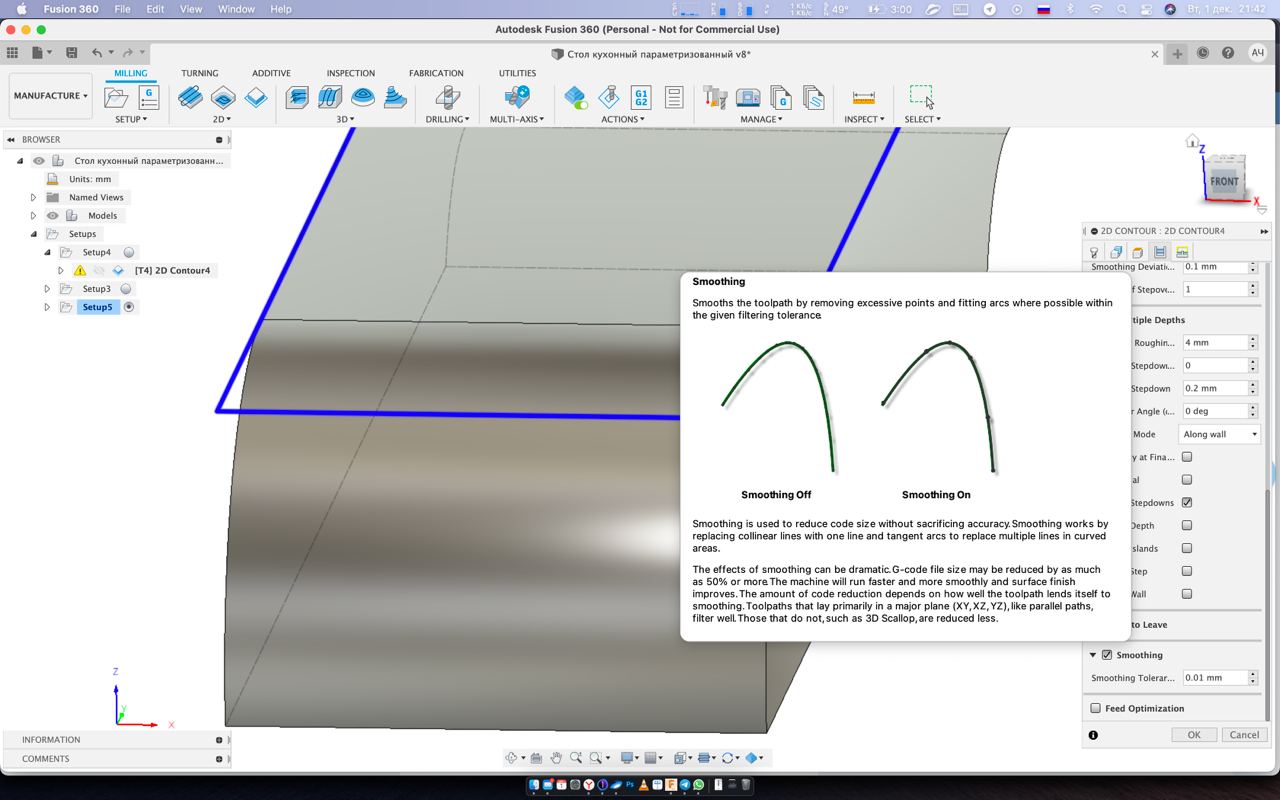The image size is (1280, 800).
Task: Toggle the Wall checkbox
Action: point(1187,594)
